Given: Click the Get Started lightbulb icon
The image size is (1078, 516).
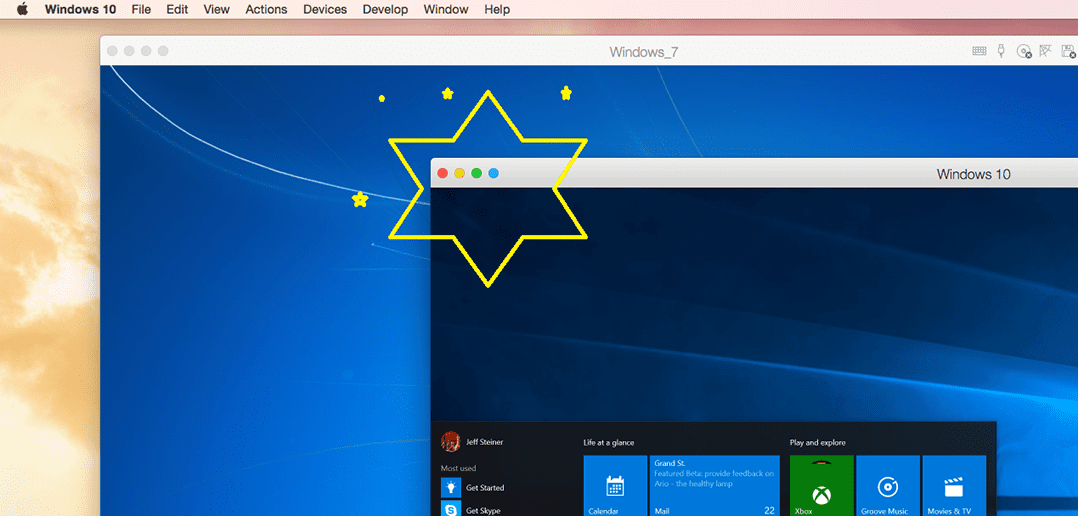Looking at the screenshot, I should coord(451,487).
